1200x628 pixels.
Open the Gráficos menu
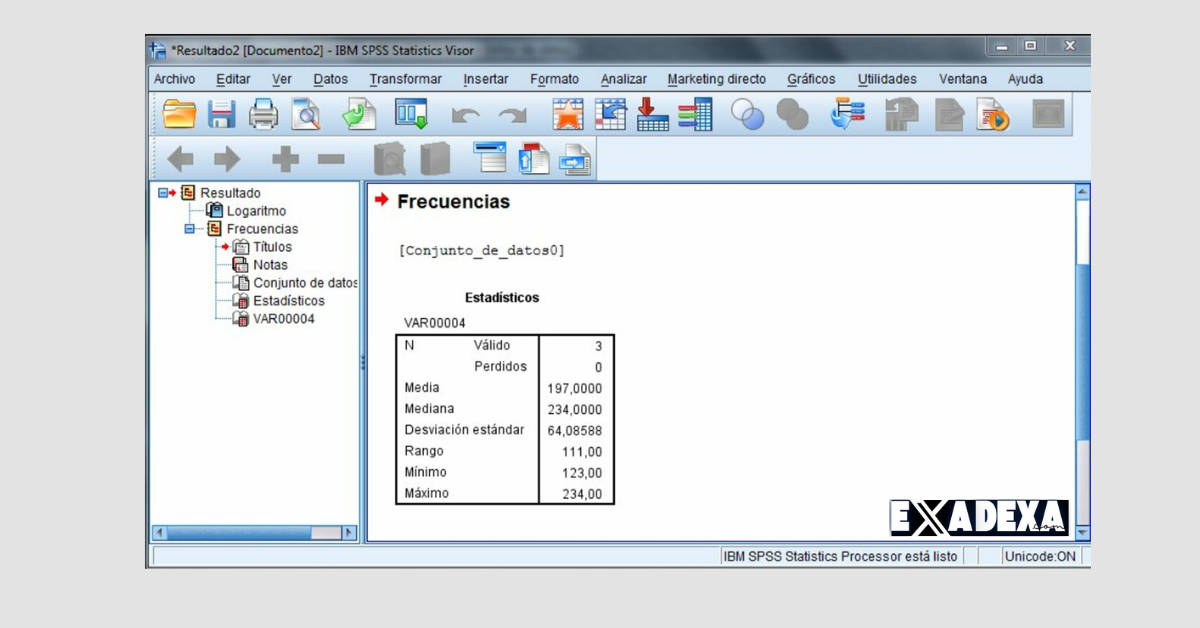point(810,78)
